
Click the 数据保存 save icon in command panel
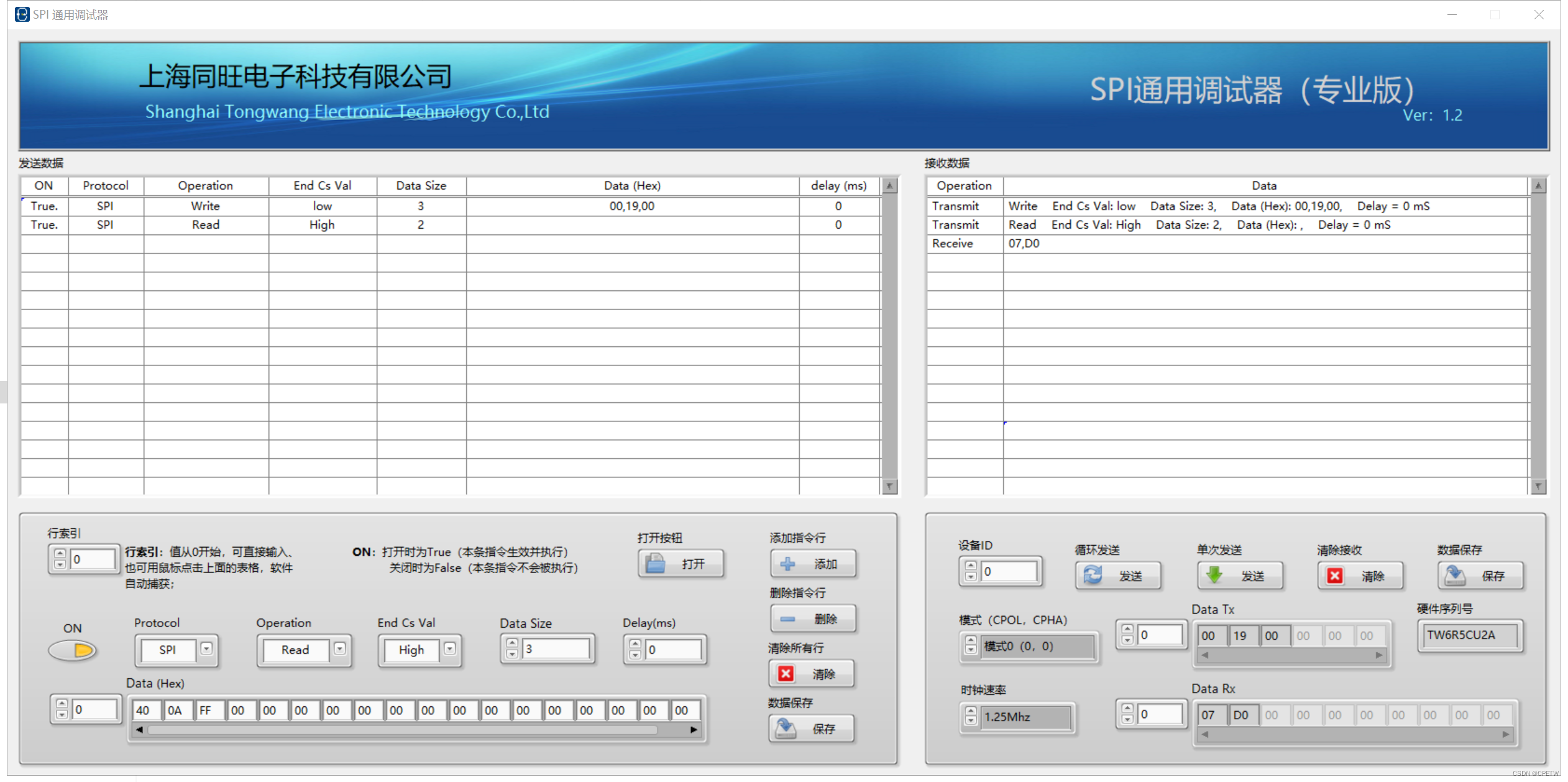tap(787, 729)
